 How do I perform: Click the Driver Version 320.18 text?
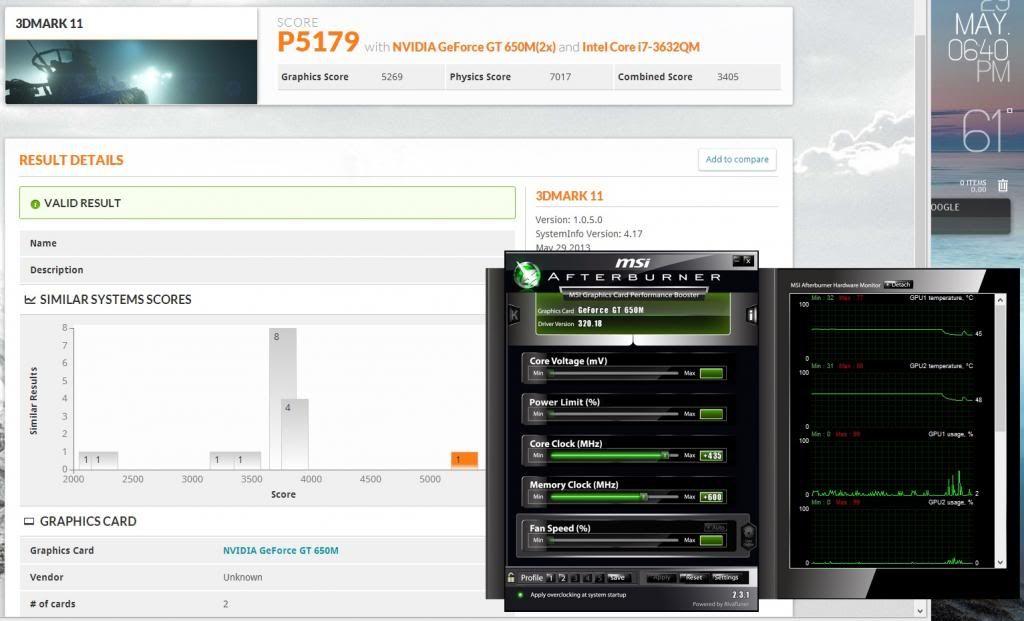click(570, 324)
